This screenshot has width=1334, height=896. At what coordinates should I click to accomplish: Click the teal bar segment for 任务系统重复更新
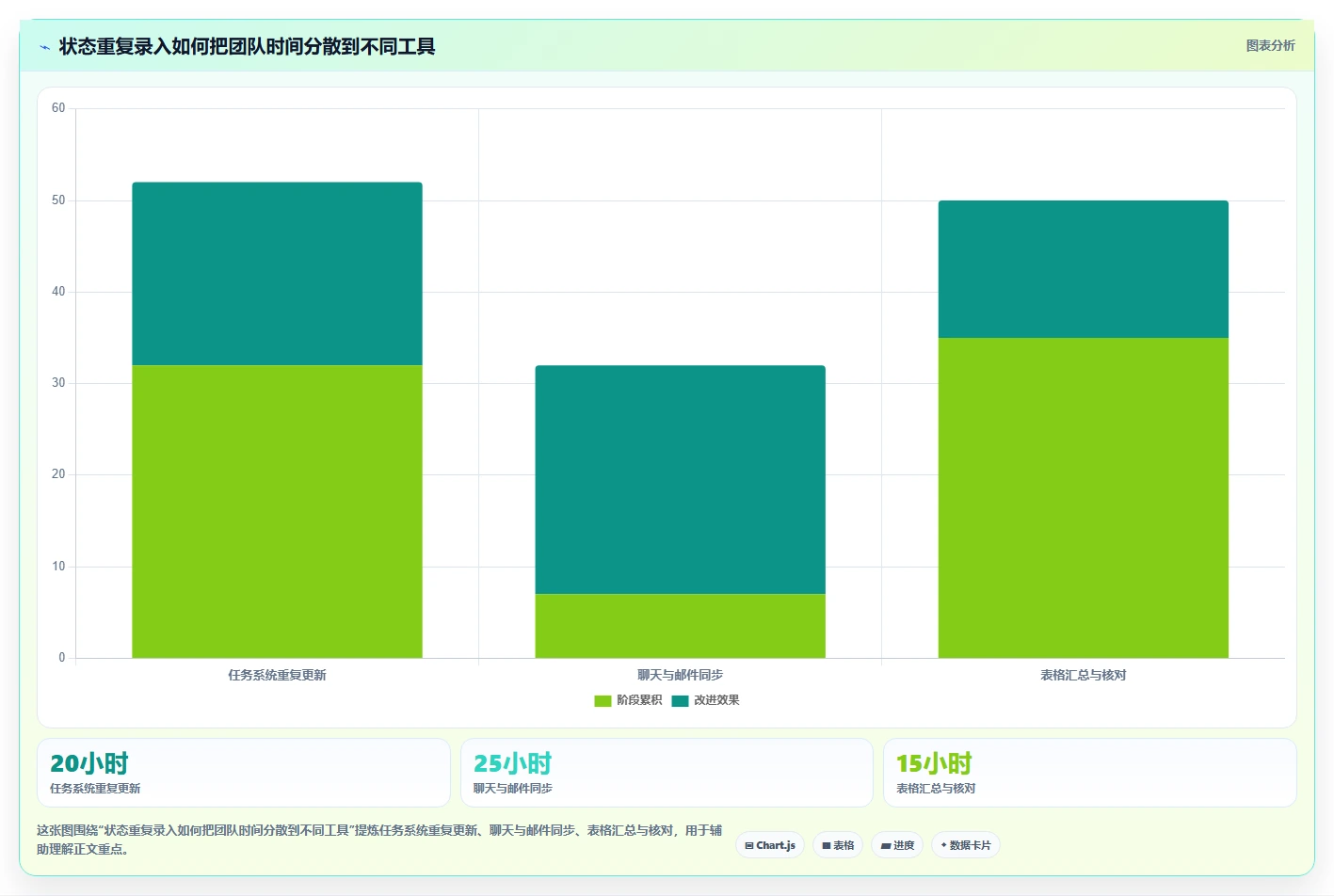click(277, 274)
